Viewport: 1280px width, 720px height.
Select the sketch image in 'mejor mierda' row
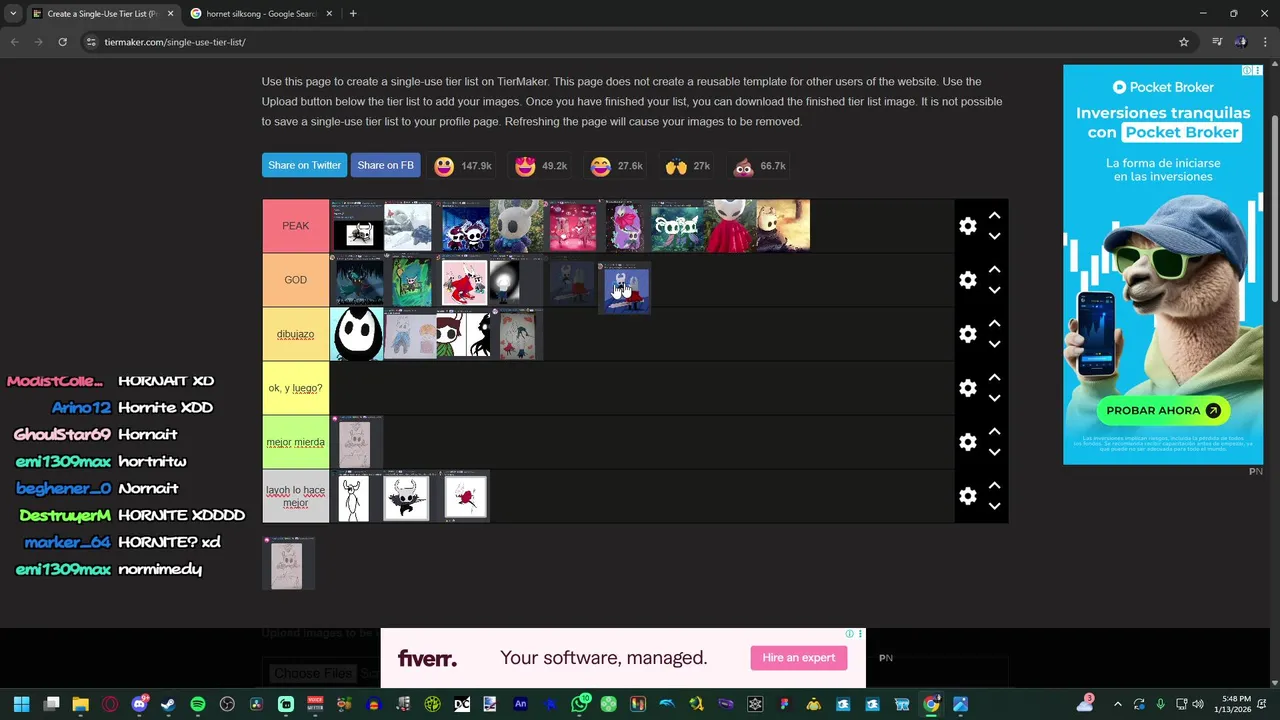356,442
